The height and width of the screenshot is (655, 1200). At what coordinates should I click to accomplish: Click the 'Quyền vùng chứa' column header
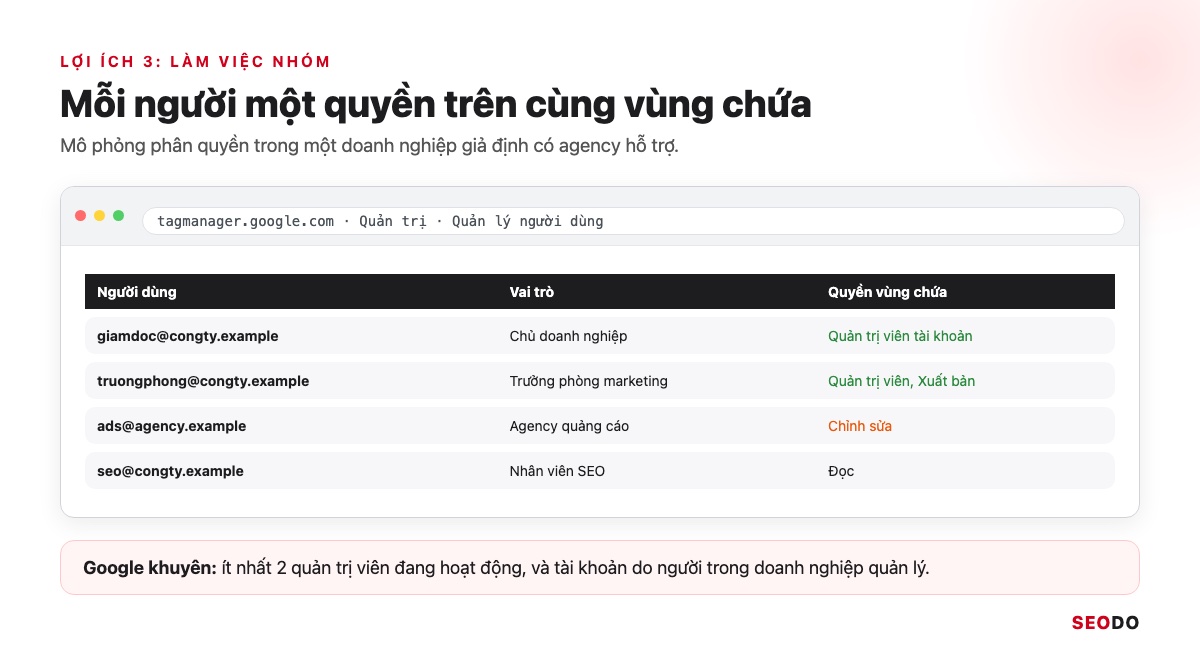pos(887,292)
